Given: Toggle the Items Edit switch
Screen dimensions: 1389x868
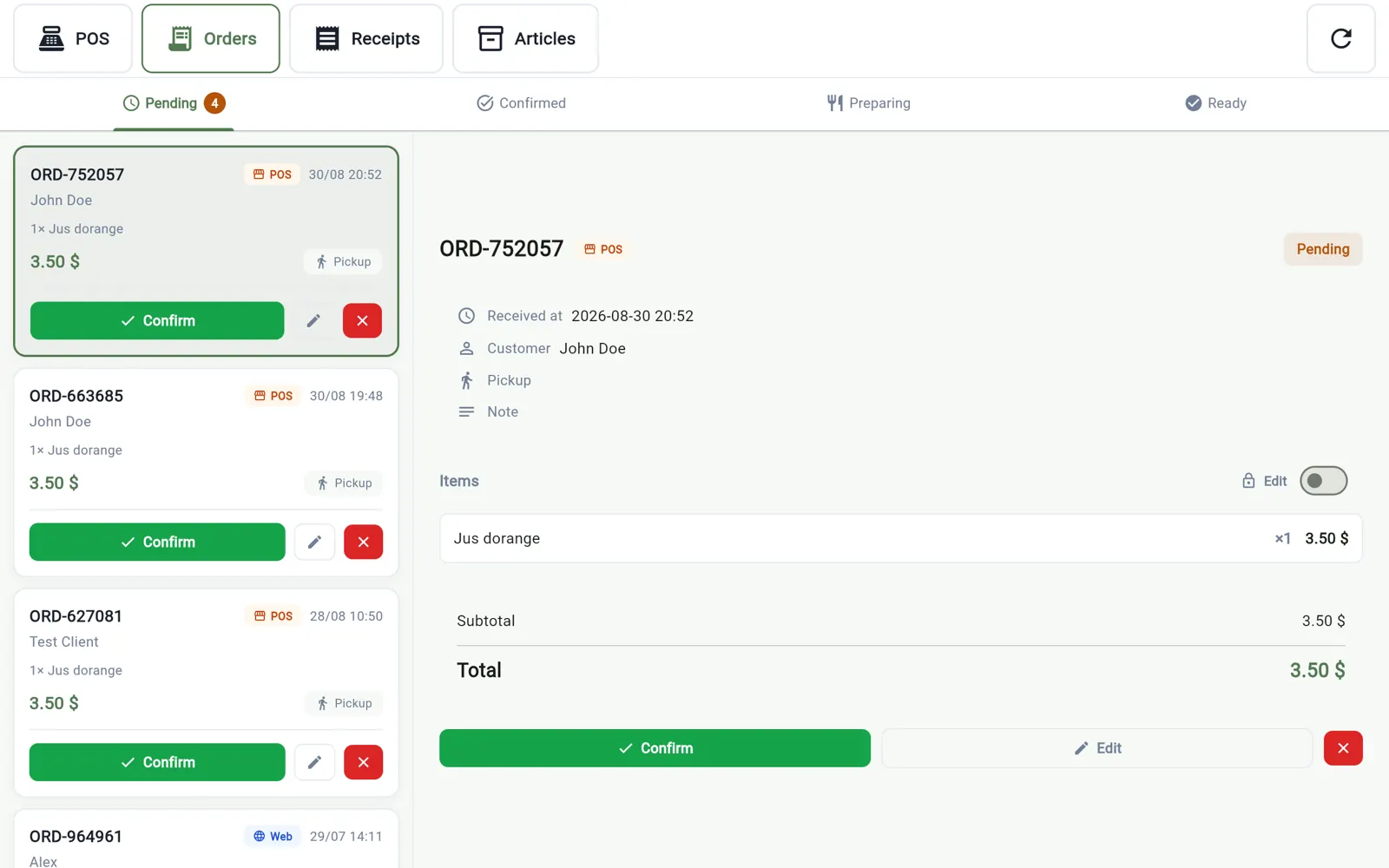Looking at the screenshot, I should 1323,481.
